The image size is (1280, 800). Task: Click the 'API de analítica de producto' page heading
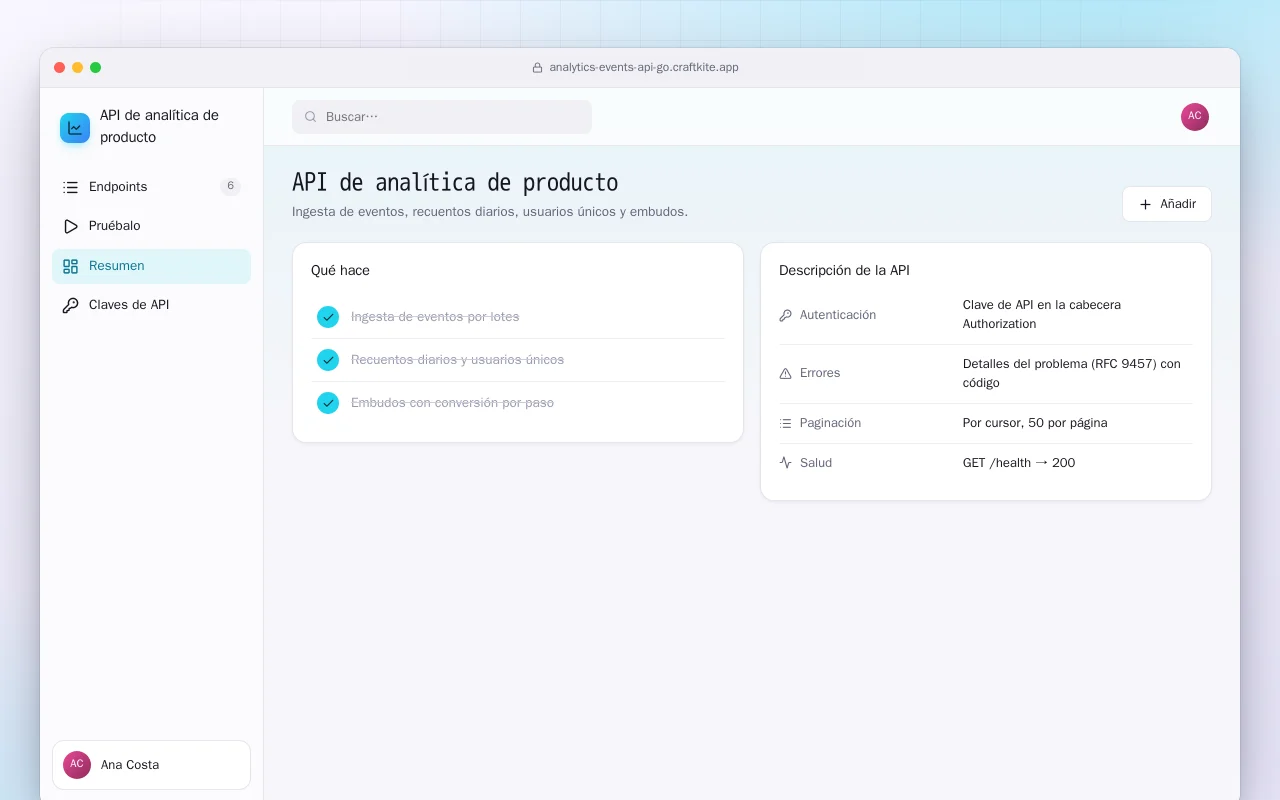[x=455, y=183]
